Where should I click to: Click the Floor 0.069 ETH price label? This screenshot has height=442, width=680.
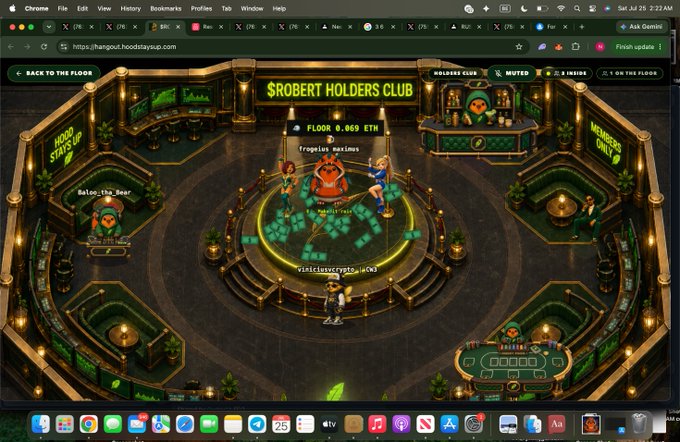click(336, 128)
